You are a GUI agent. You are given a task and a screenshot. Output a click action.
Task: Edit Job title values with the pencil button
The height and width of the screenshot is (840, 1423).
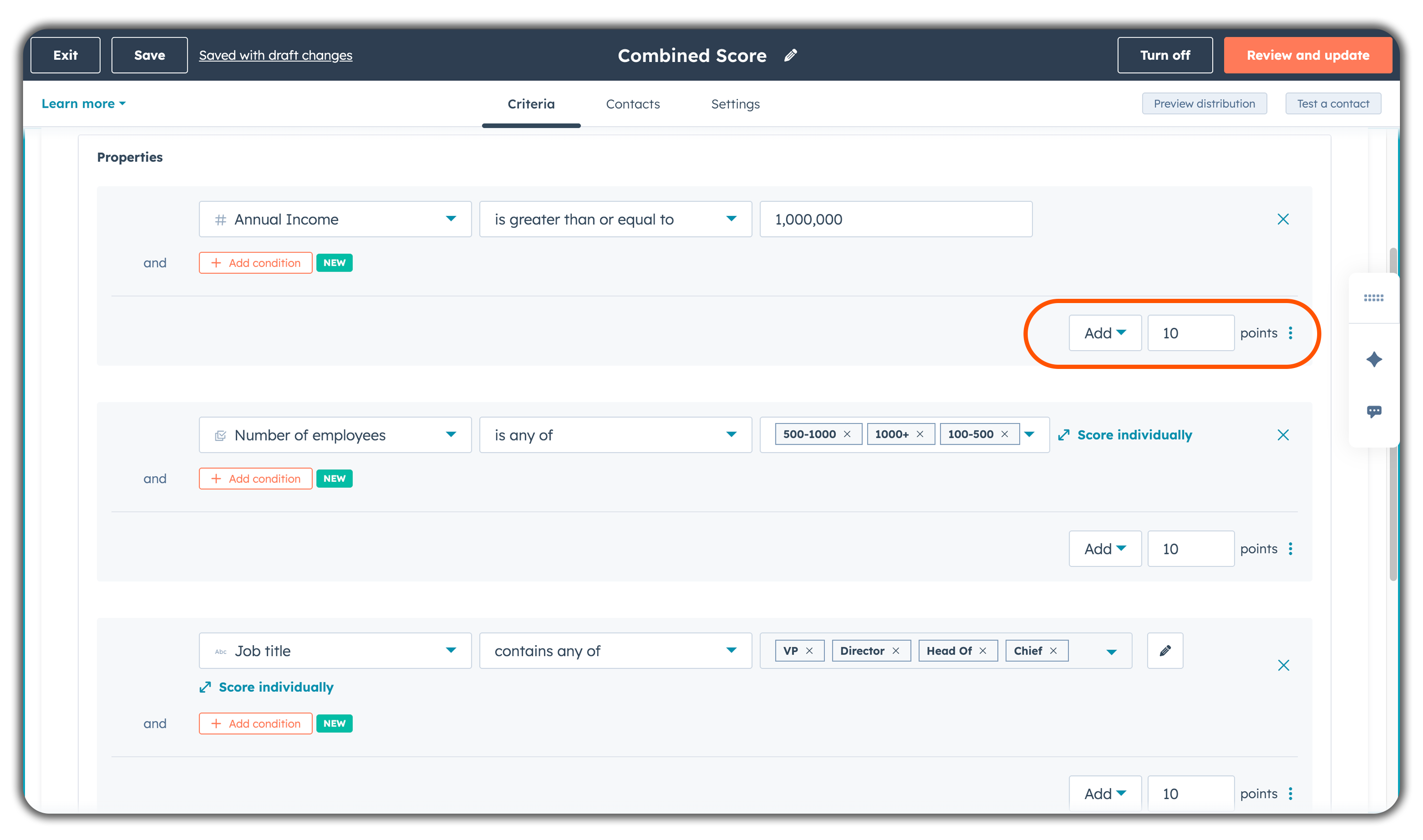pyautogui.click(x=1165, y=650)
